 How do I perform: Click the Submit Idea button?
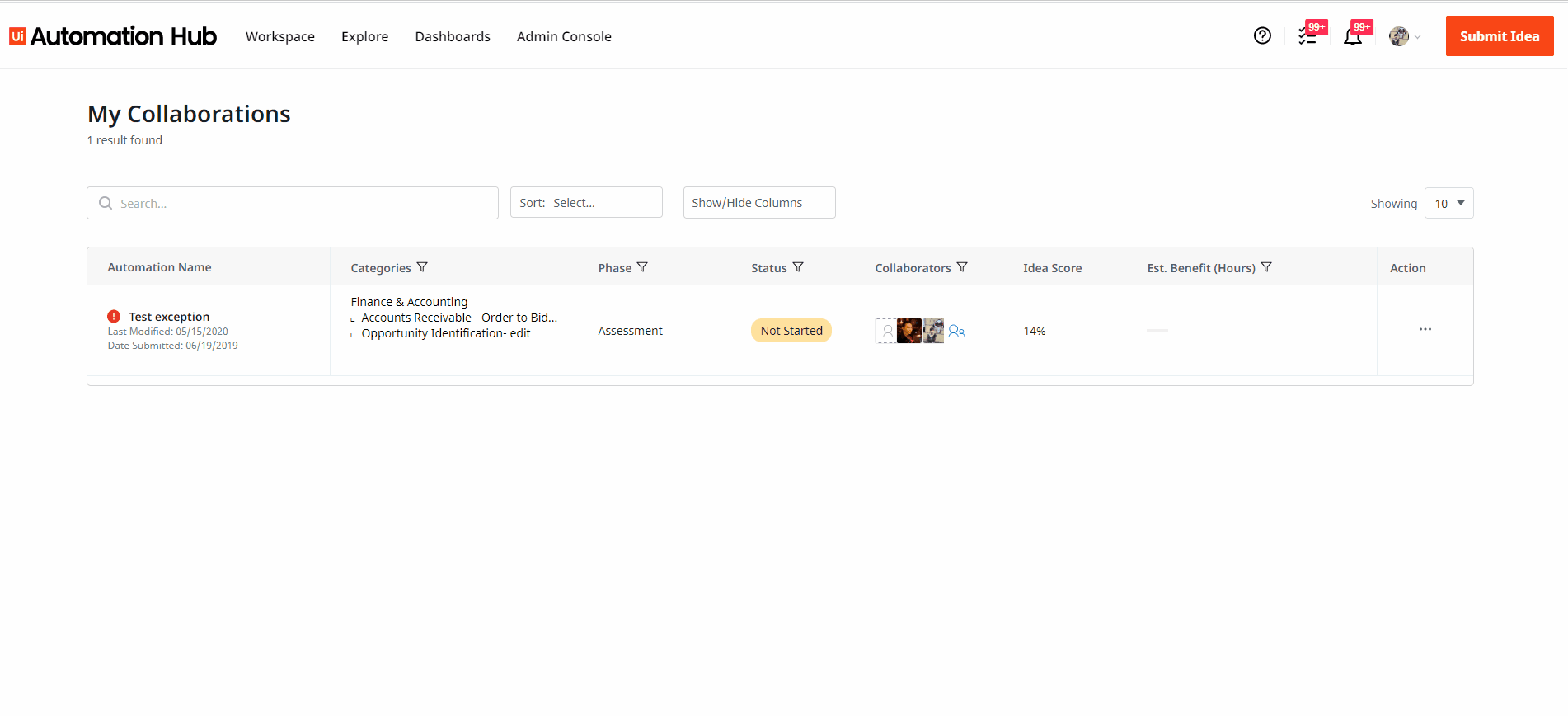pyautogui.click(x=1500, y=36)
